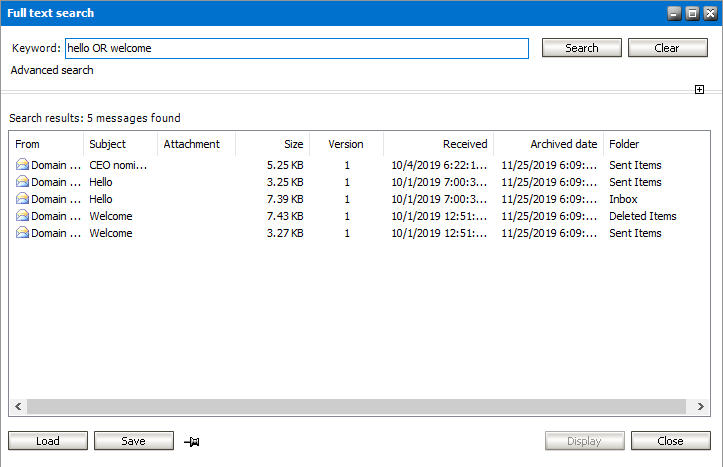Click the 5.25 KB size cell

[x=285, y=165]
